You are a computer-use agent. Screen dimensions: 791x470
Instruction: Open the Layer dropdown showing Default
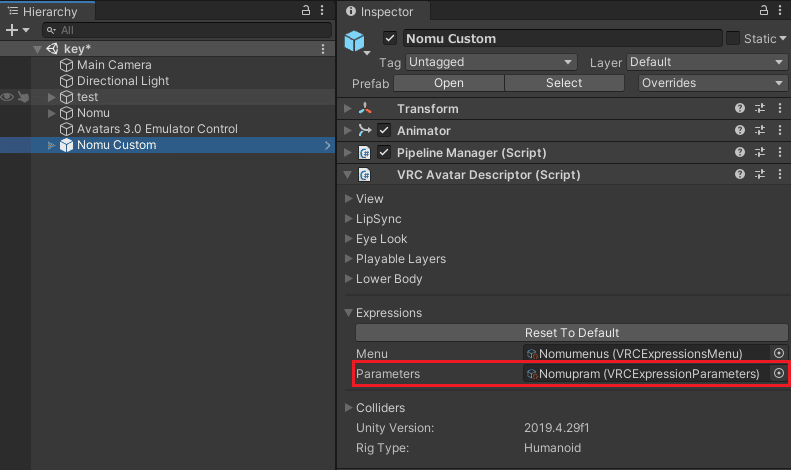[x=707, y=62]
